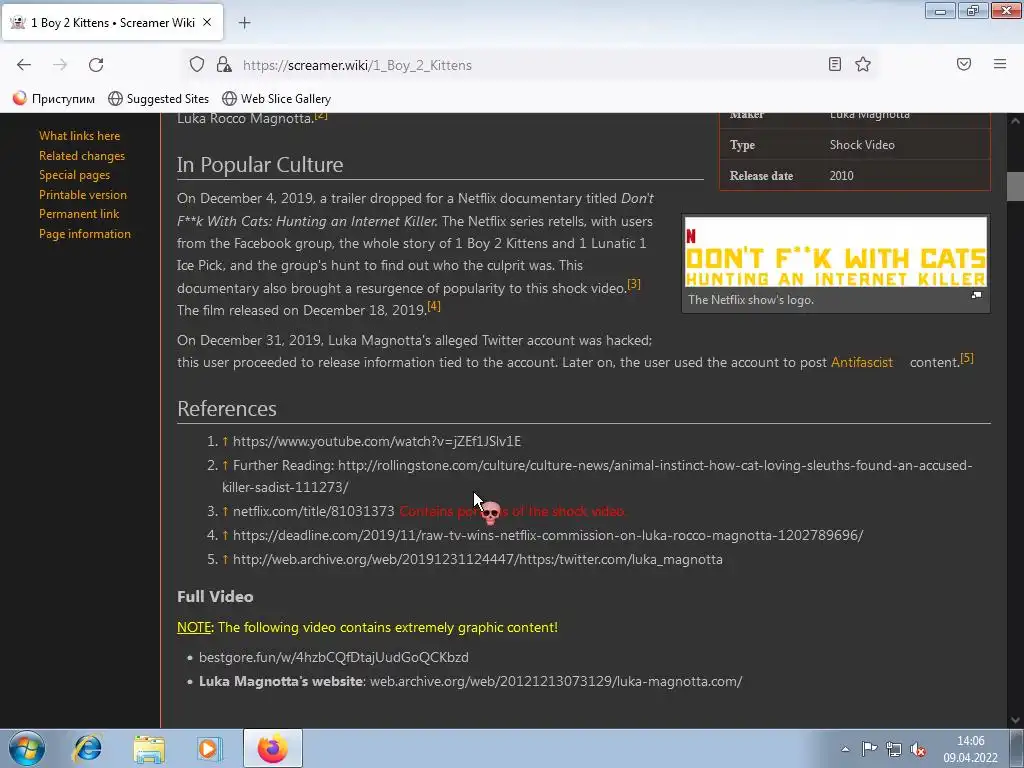Open Printable version sidebar link
The height and width of the screenshot is (768, 1024).
[x=83, y=195]
